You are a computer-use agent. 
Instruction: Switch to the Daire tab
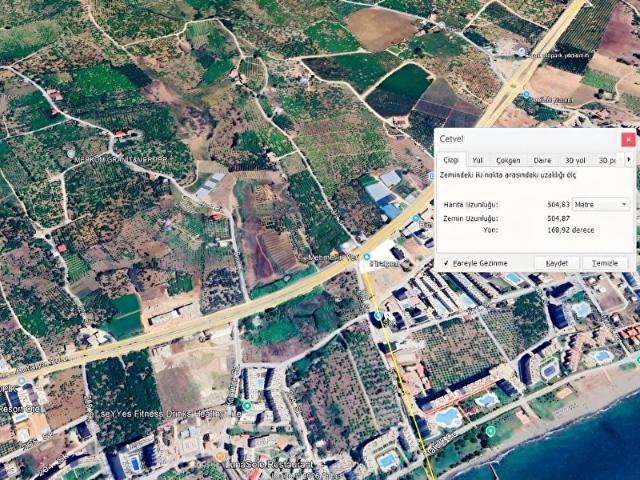[542, 160]
